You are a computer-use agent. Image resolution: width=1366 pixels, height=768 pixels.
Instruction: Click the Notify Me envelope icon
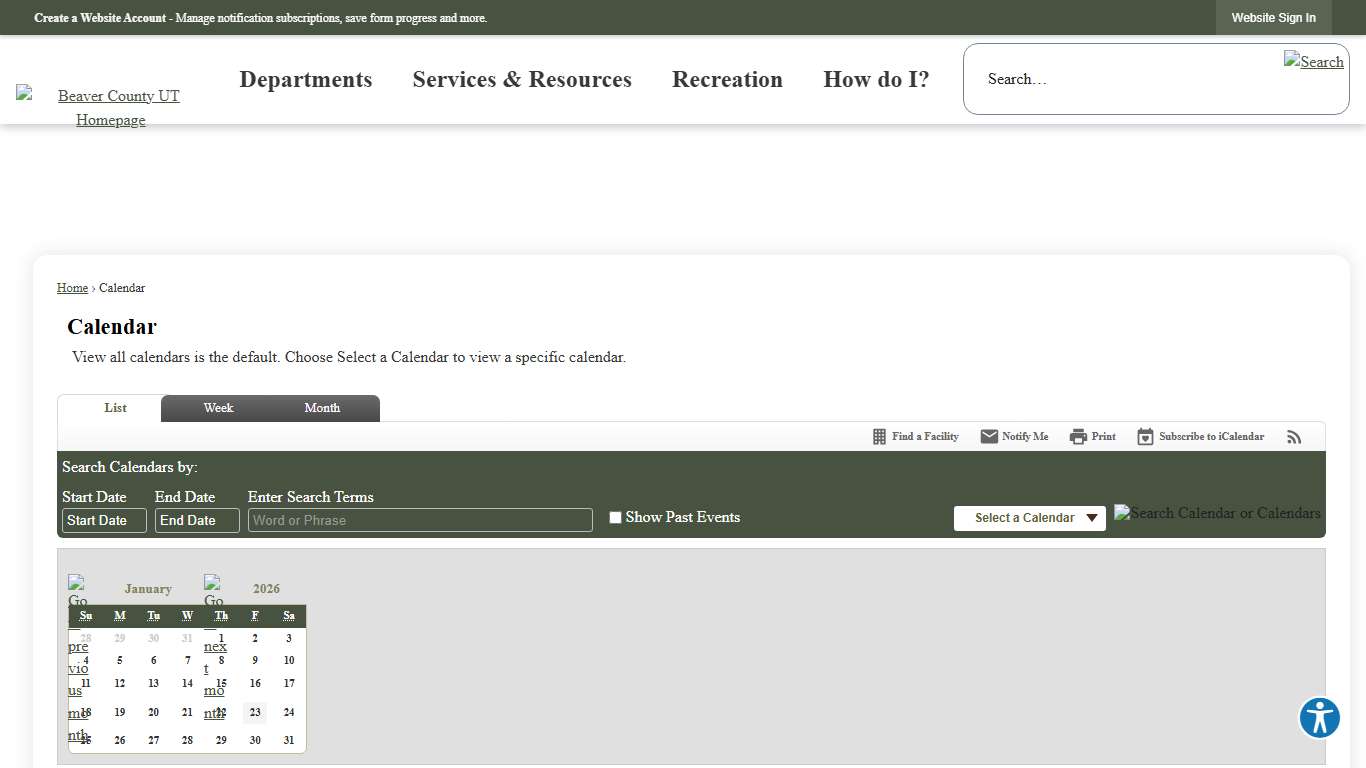click(x=989, y=437)
